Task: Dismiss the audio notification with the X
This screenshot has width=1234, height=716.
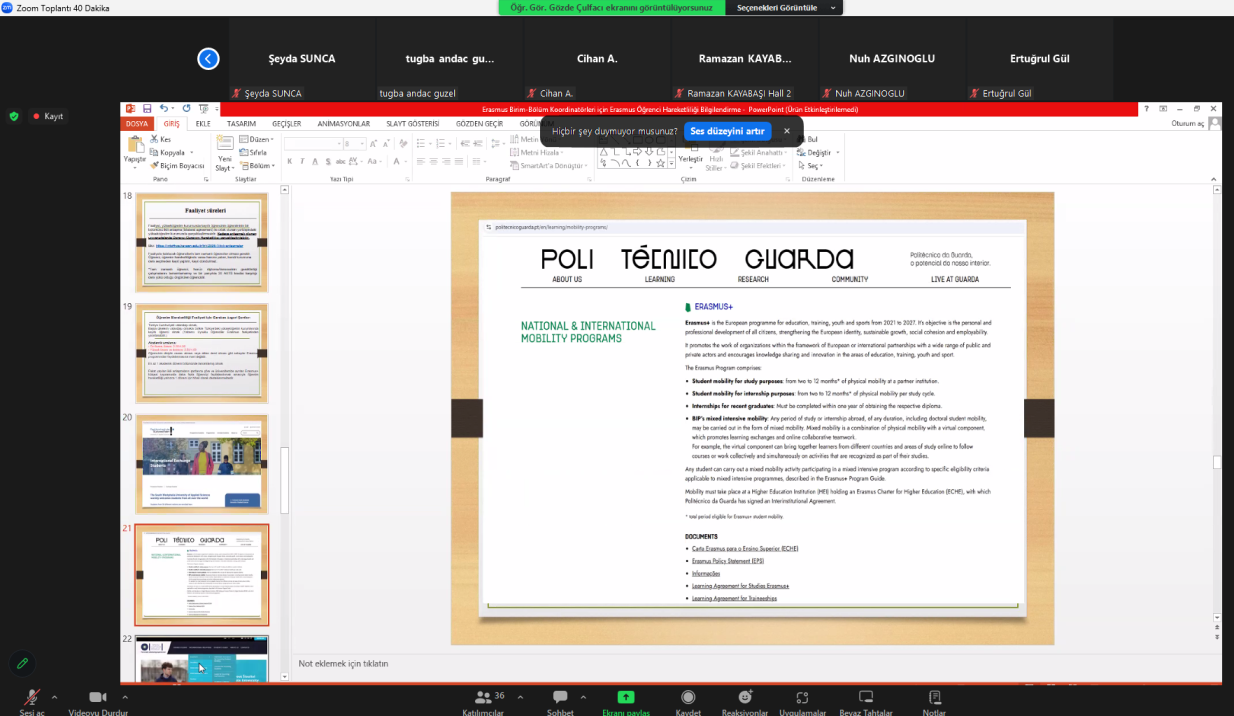Action: pyautogui.click(x=786, y=131)
